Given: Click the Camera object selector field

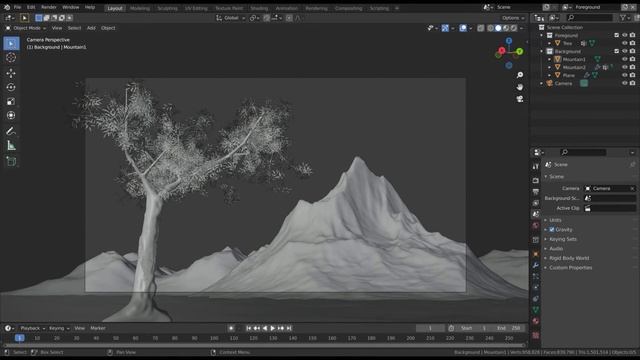Looking at the screenshot, I should tap(610, 189).
